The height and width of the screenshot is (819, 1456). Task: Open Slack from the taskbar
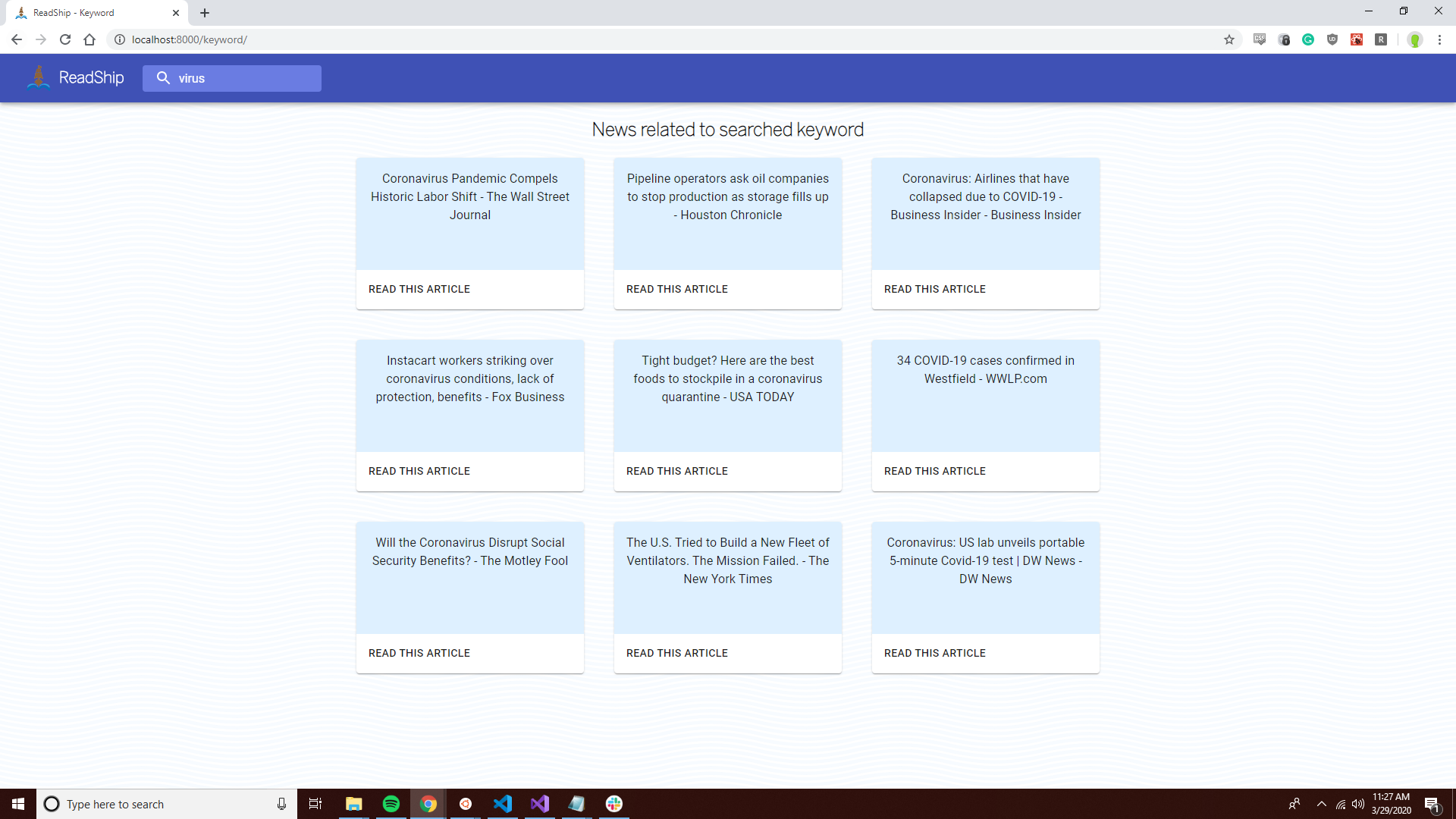[x=614, y=804]
